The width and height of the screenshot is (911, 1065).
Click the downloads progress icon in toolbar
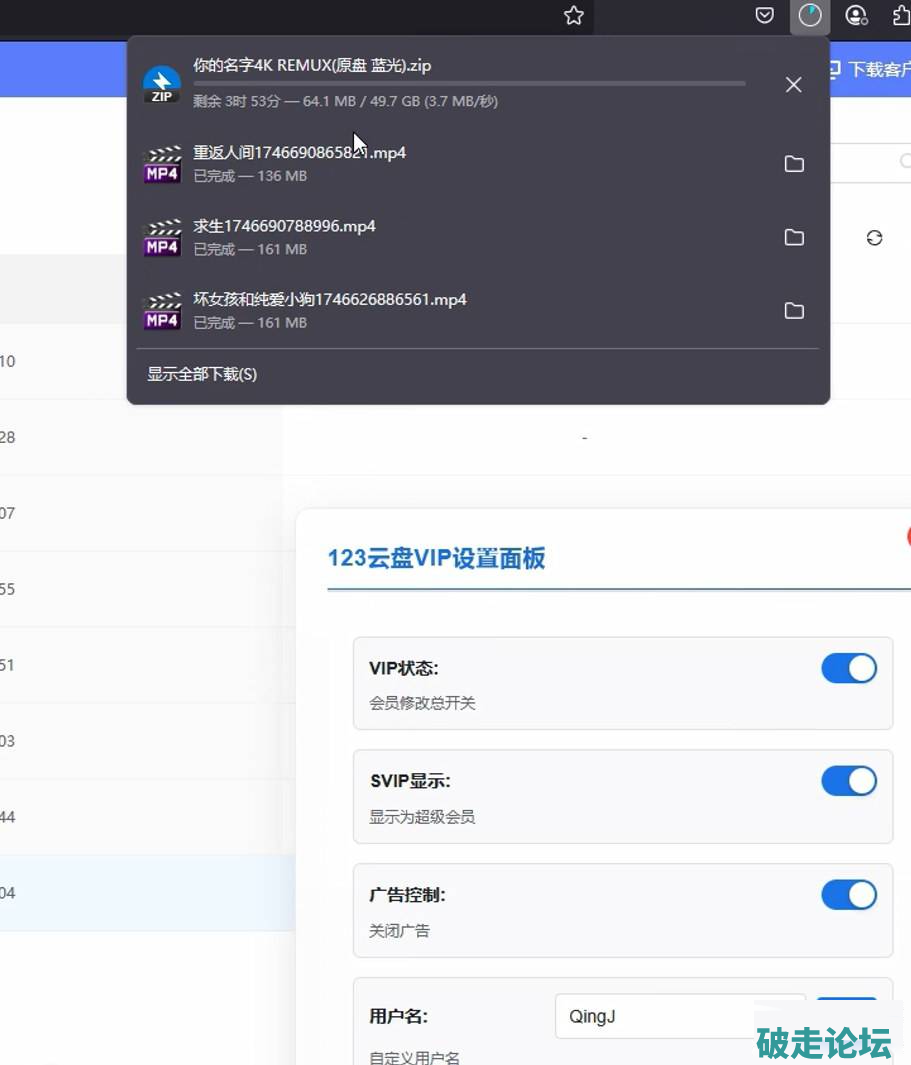[809, 16]
